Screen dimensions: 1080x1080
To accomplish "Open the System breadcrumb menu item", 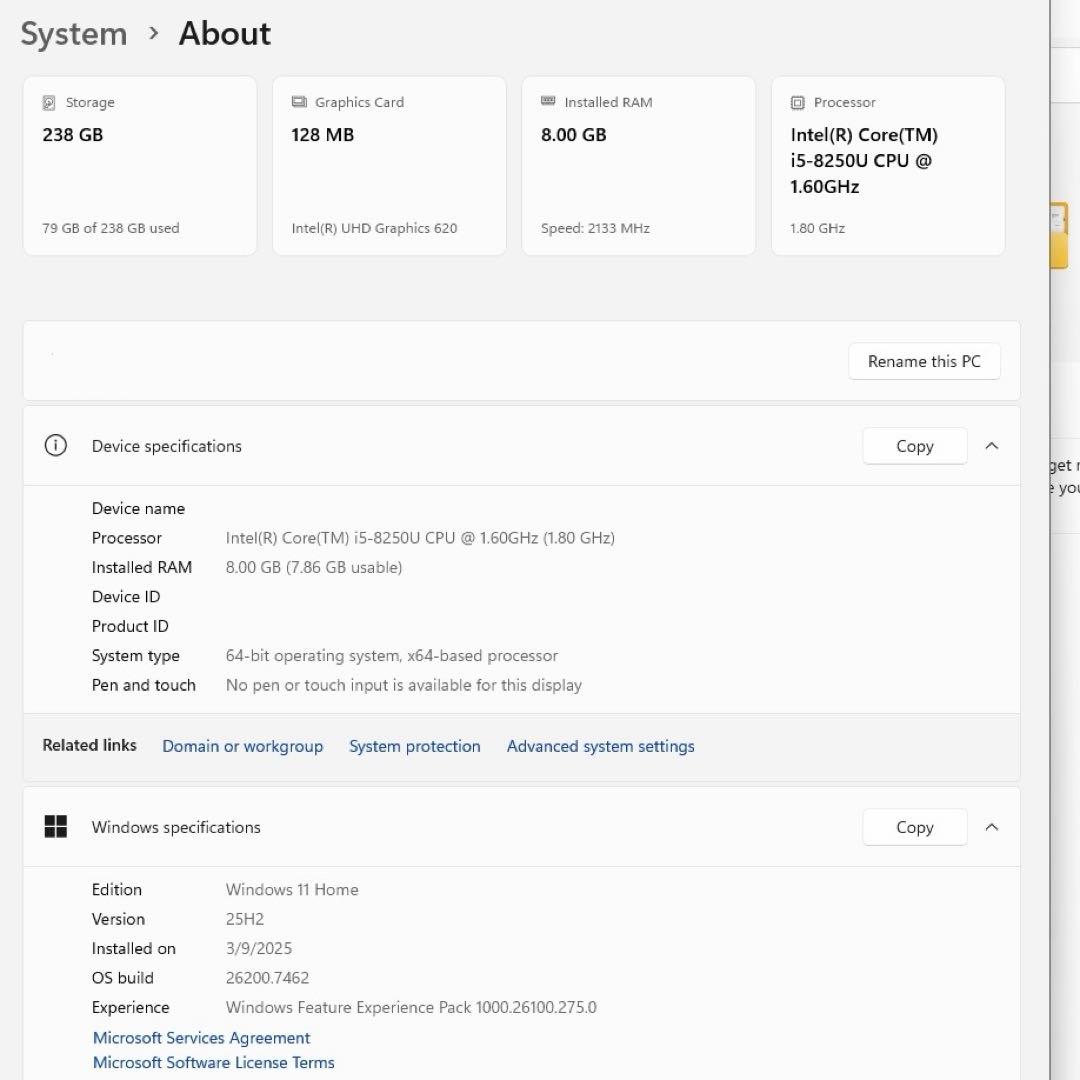I will pyautogui.click(x=73, y=33).
